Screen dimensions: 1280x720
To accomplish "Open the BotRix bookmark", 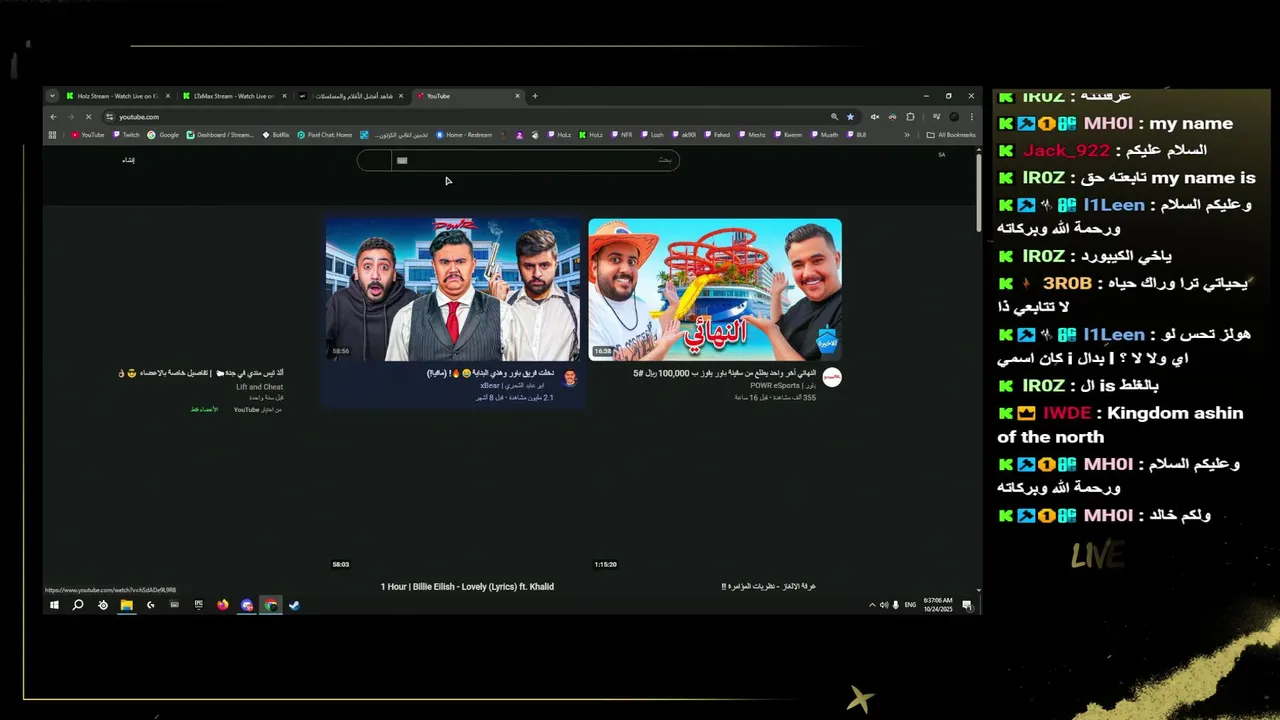I will click(276, 135).
